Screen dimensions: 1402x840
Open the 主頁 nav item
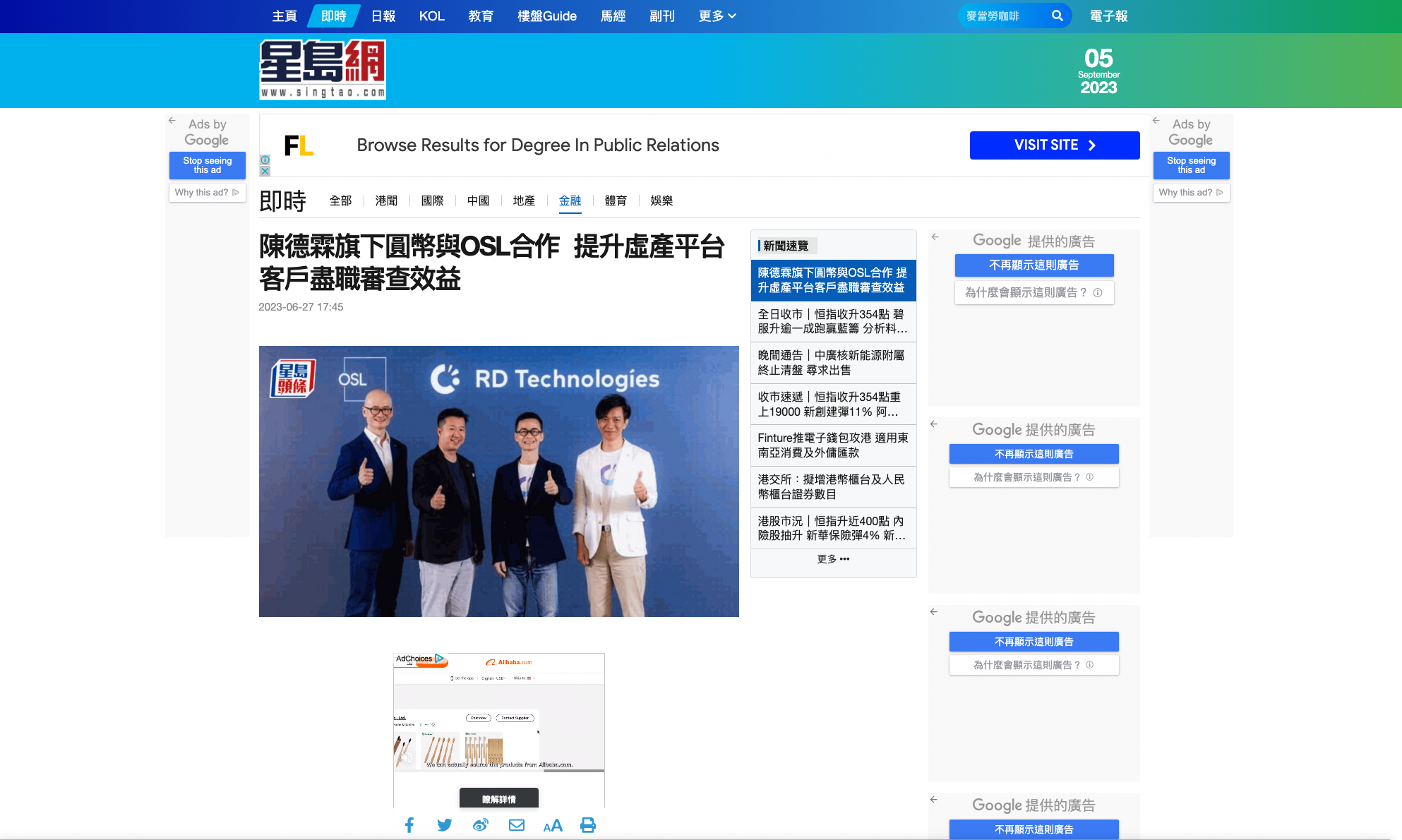[x=284, y=16]
